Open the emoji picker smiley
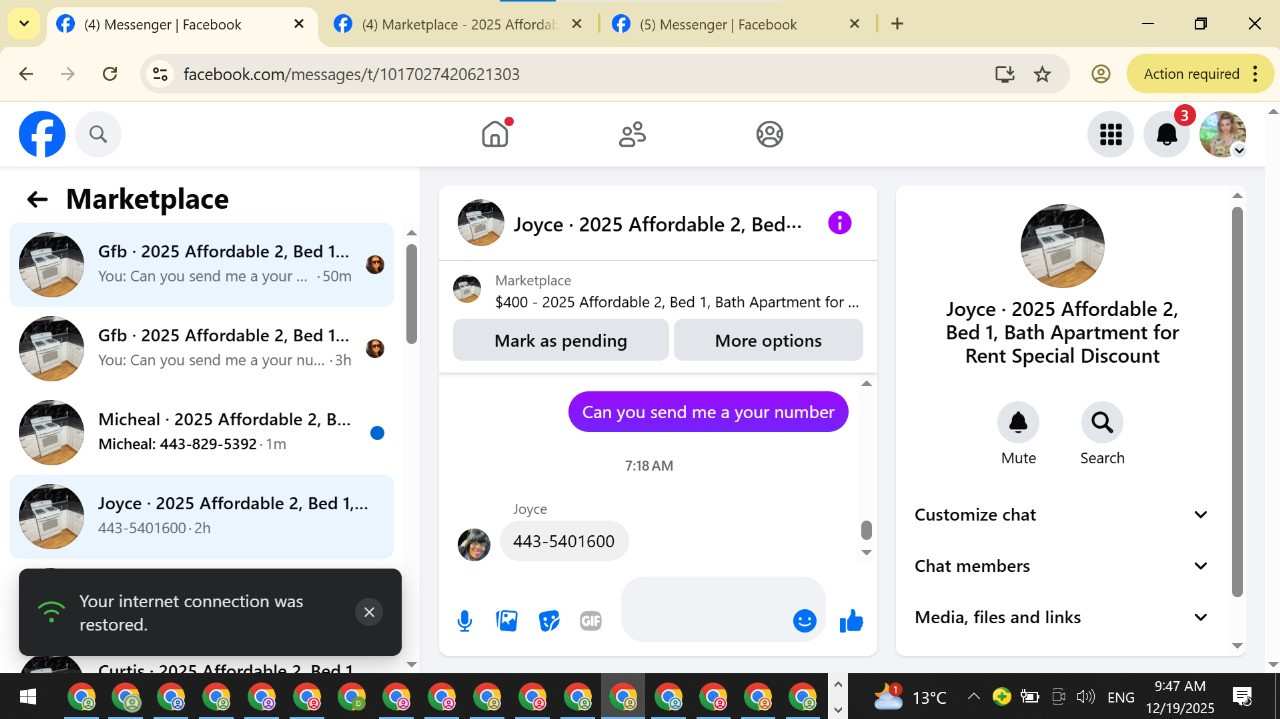This screenshot has height=719, width=1280. [804, 621]
